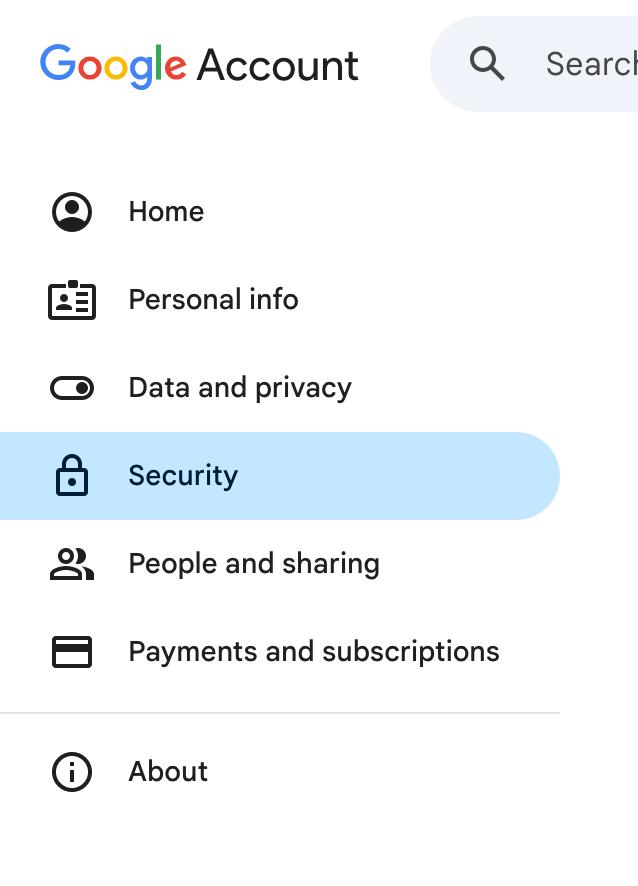Click the Google wordmark
This screenshot has height=886, width=638.
[110, 64]
